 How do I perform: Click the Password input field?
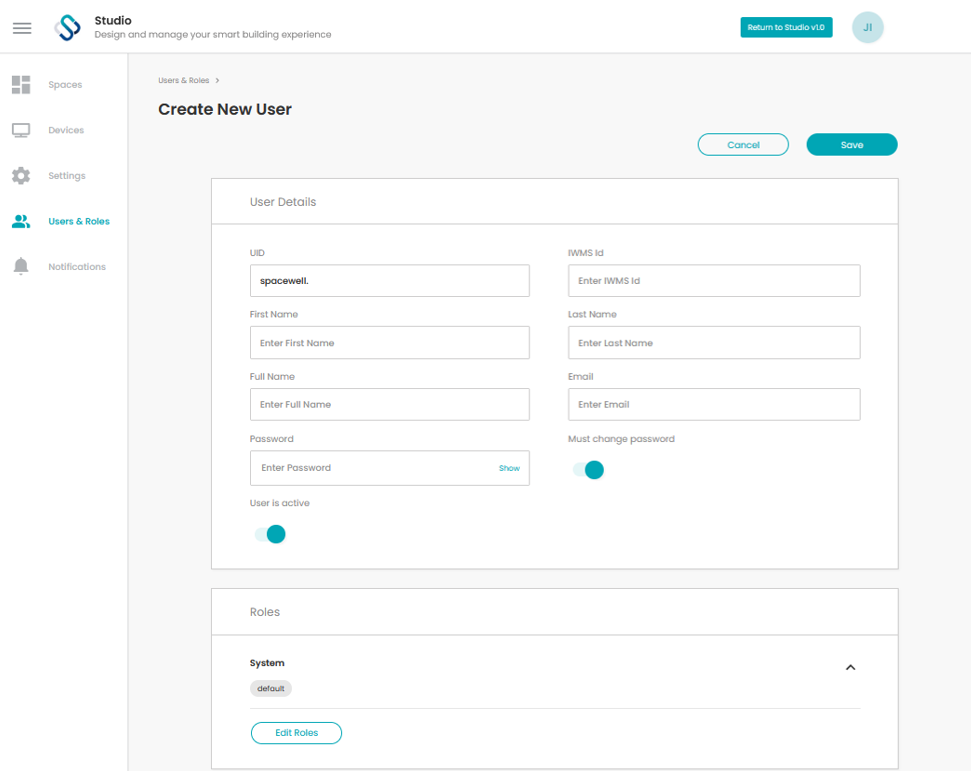click(390, 468)
